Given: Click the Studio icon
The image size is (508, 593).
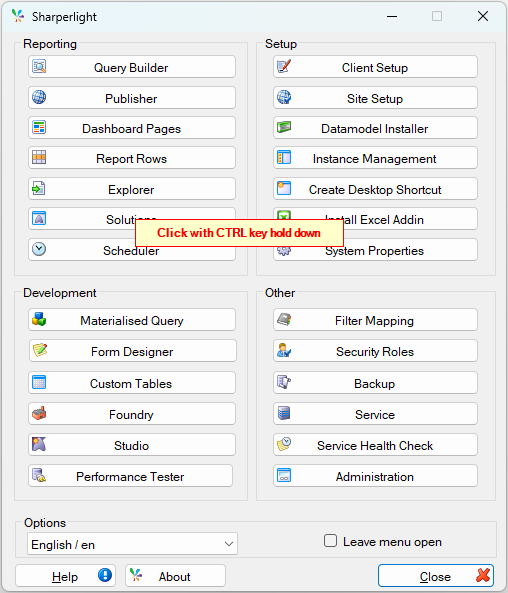Looking at the screenshot, I should 39,444.
